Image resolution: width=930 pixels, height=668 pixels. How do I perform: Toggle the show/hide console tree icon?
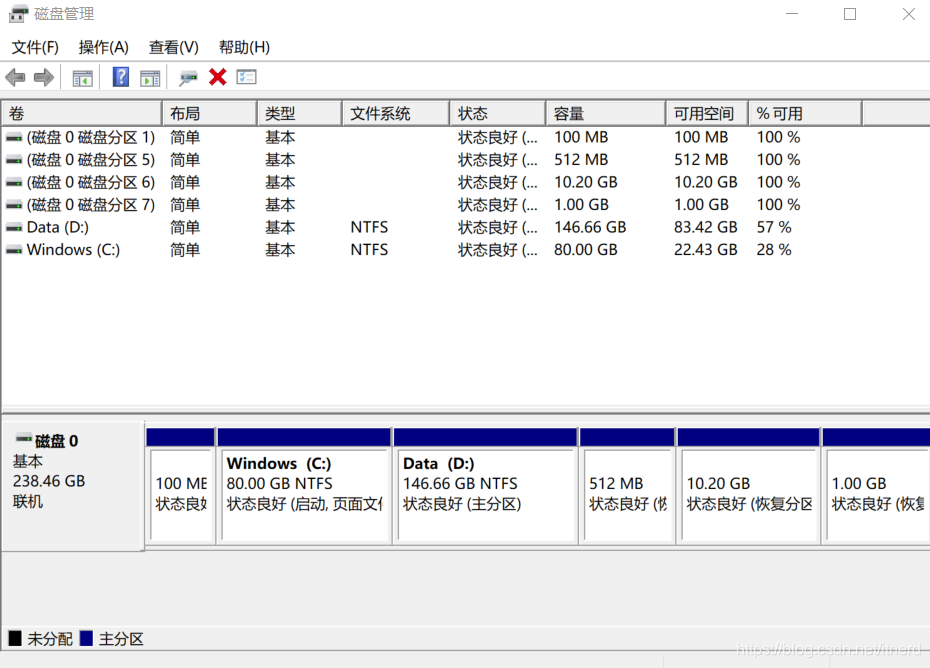pyautogui.click(x=82, y=78)
